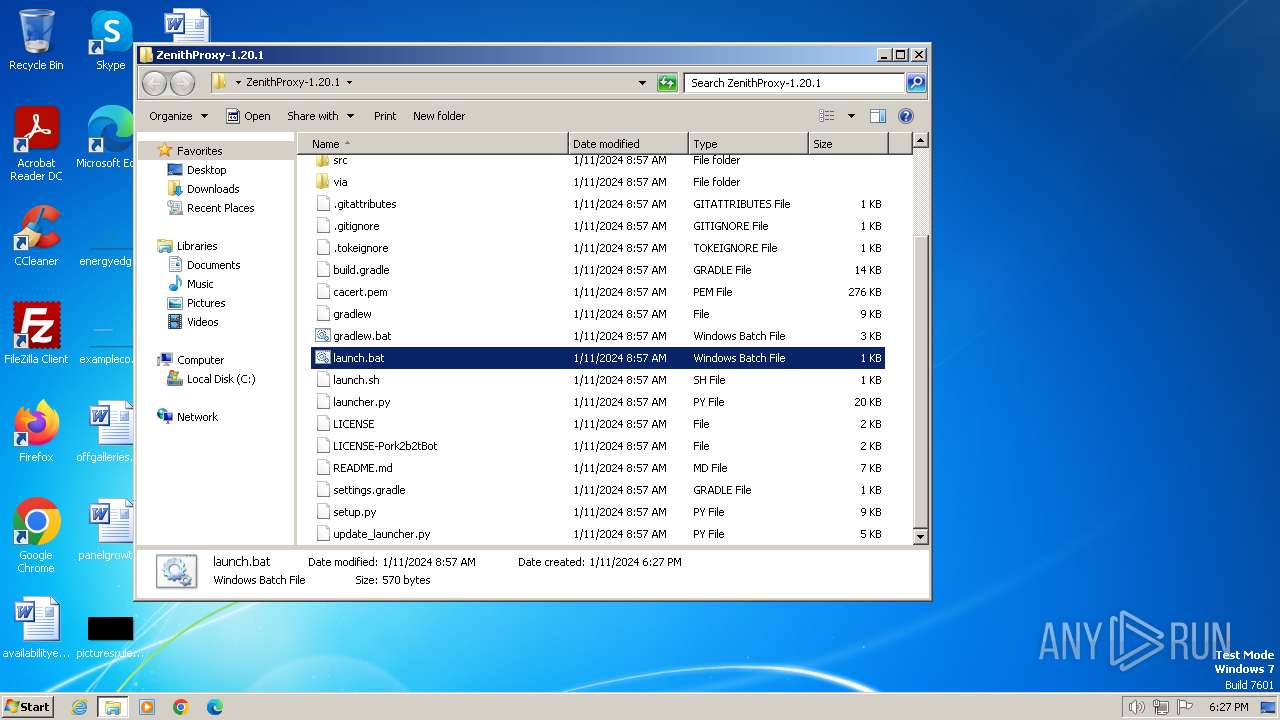The width and height of the screenshot is (1280, 720).
Task: Click the Open toolbar button
Action: [x=248, y=116]
